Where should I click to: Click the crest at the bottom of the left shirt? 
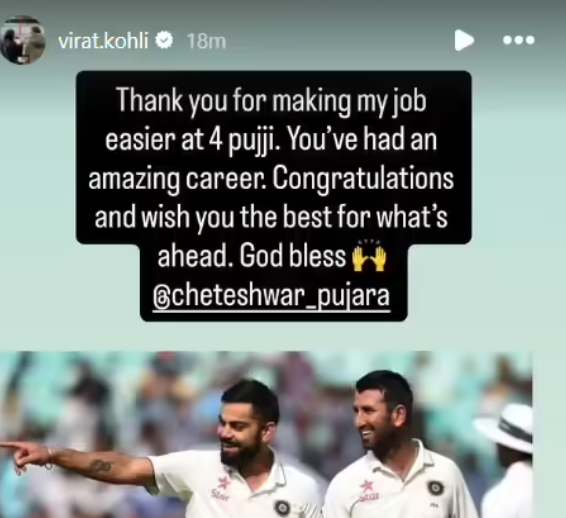coord(282,509)
